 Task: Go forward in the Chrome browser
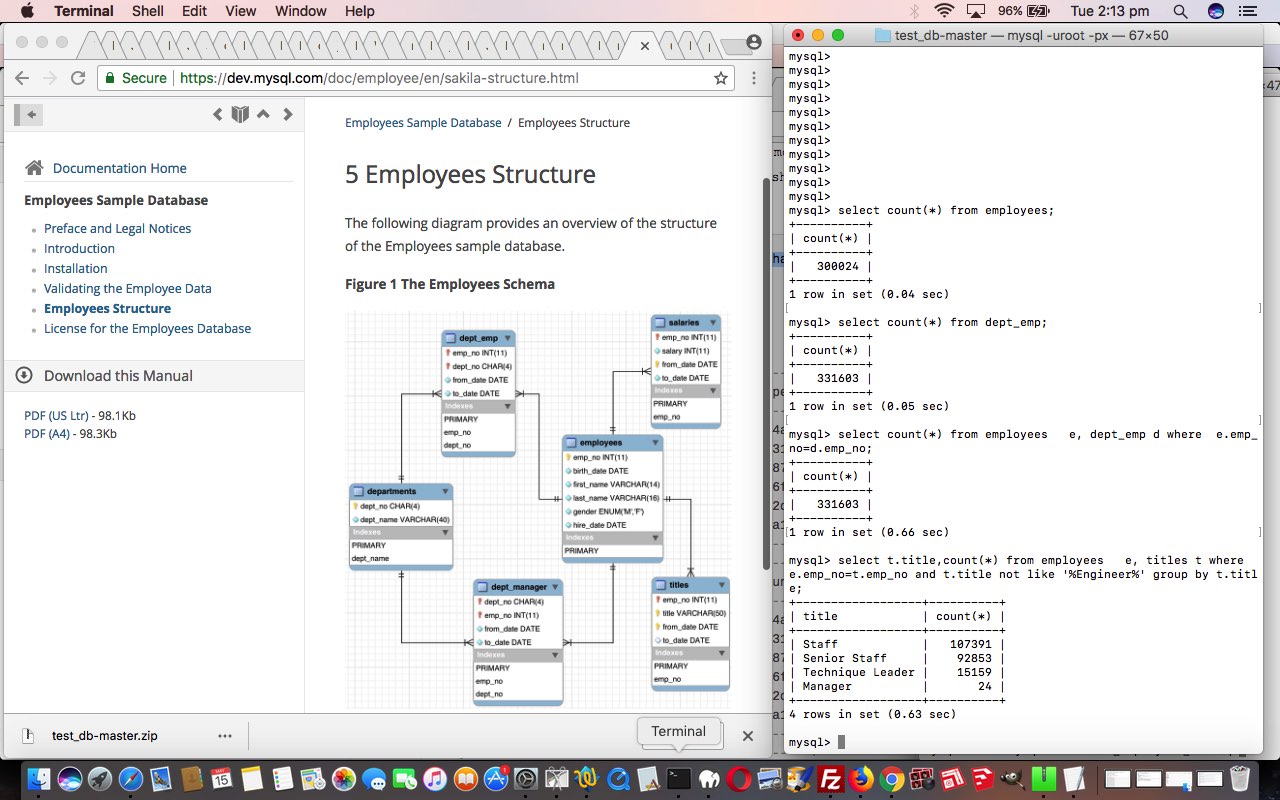point(50,78)
